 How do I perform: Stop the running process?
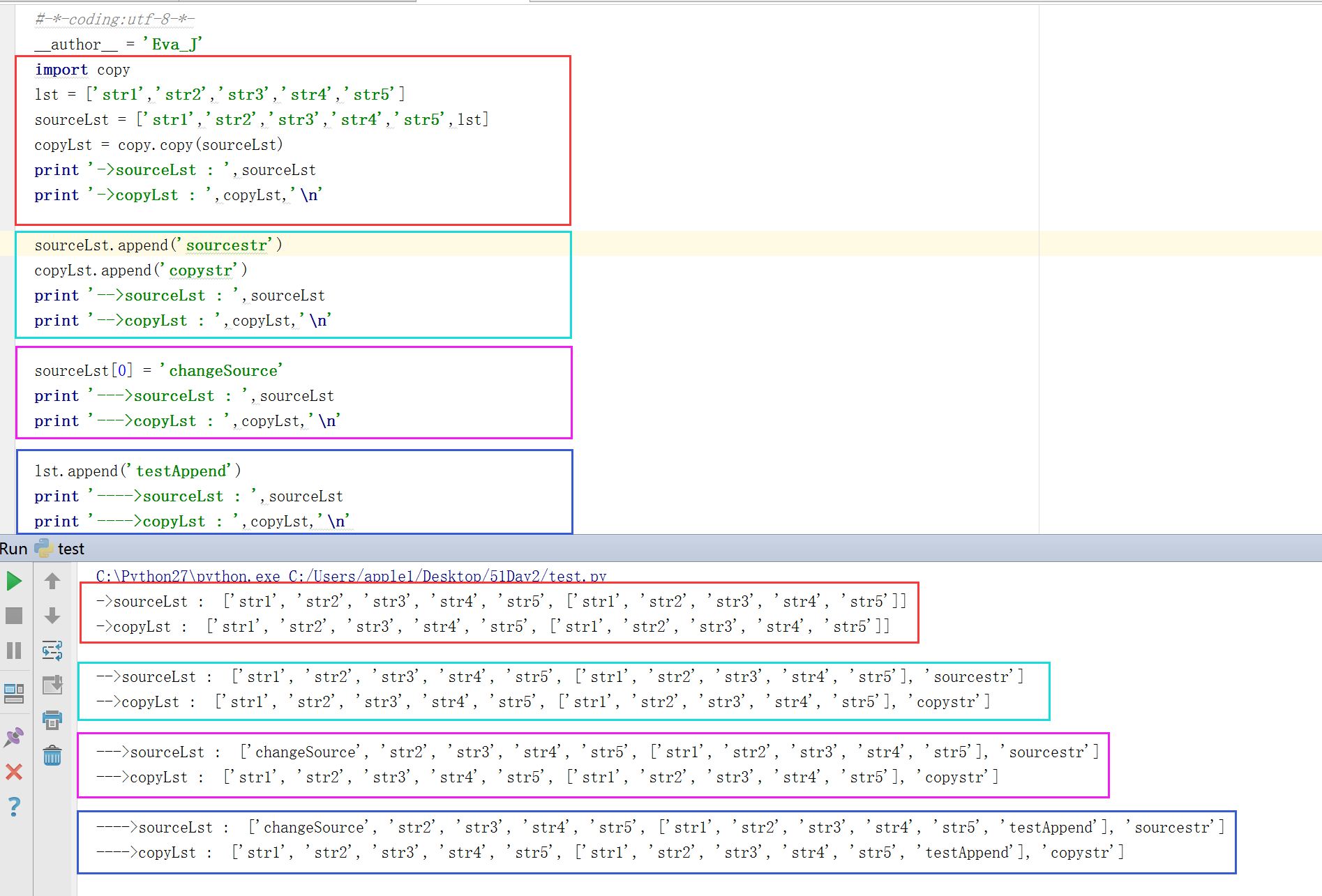click(14, 616)
